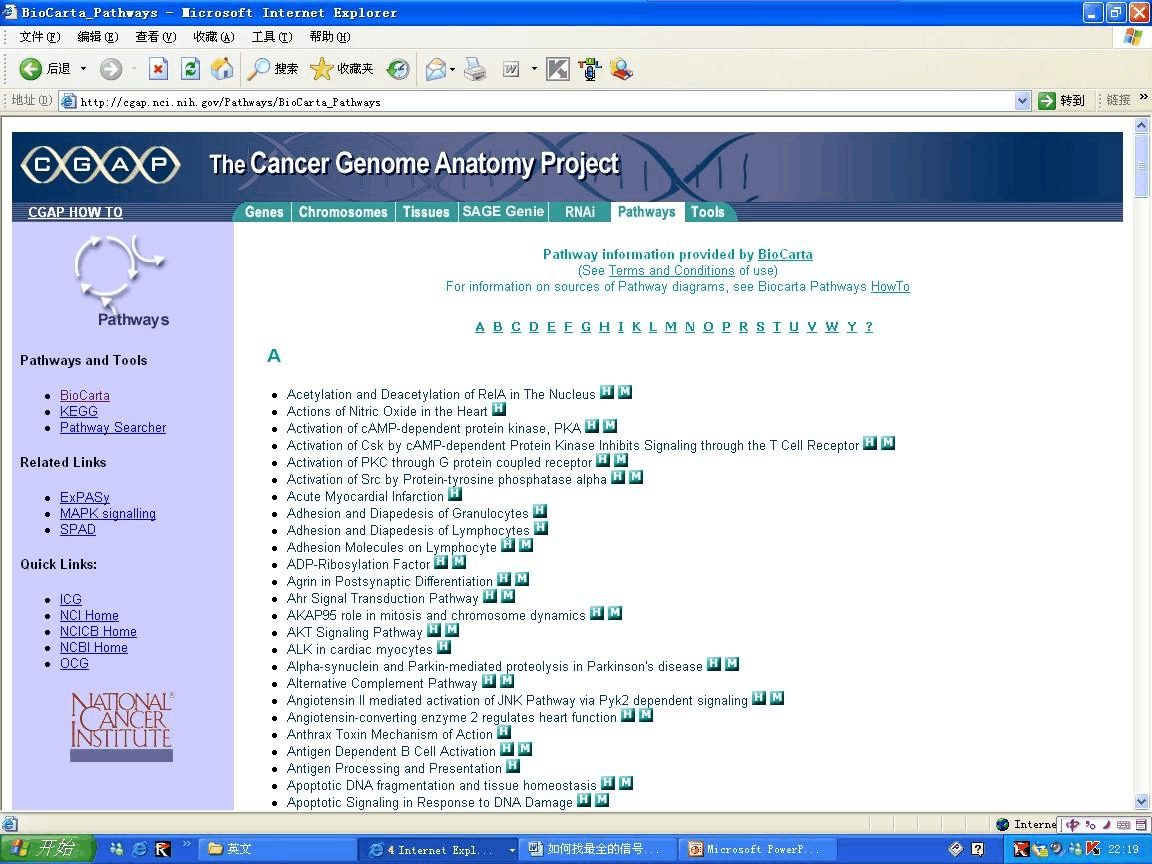Click the Print toolbar icon
The width and height of the screenshot is (1152, 864).
pyautogui.click(x=475, y=69)
